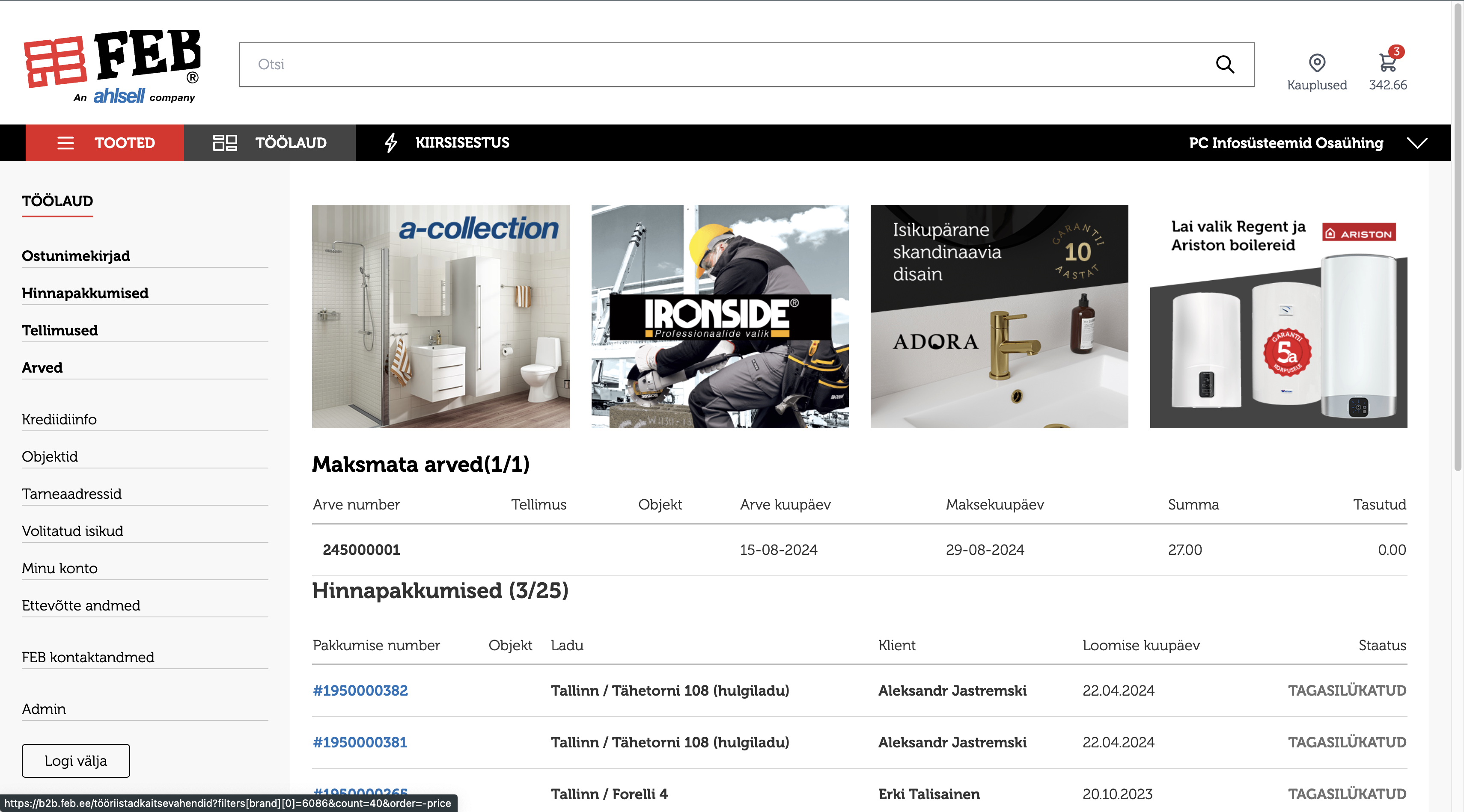Image resolution: width=1464 pixels, height=812 pixels.
Task: Open quote #1950000382
Action: click(360, 690)
